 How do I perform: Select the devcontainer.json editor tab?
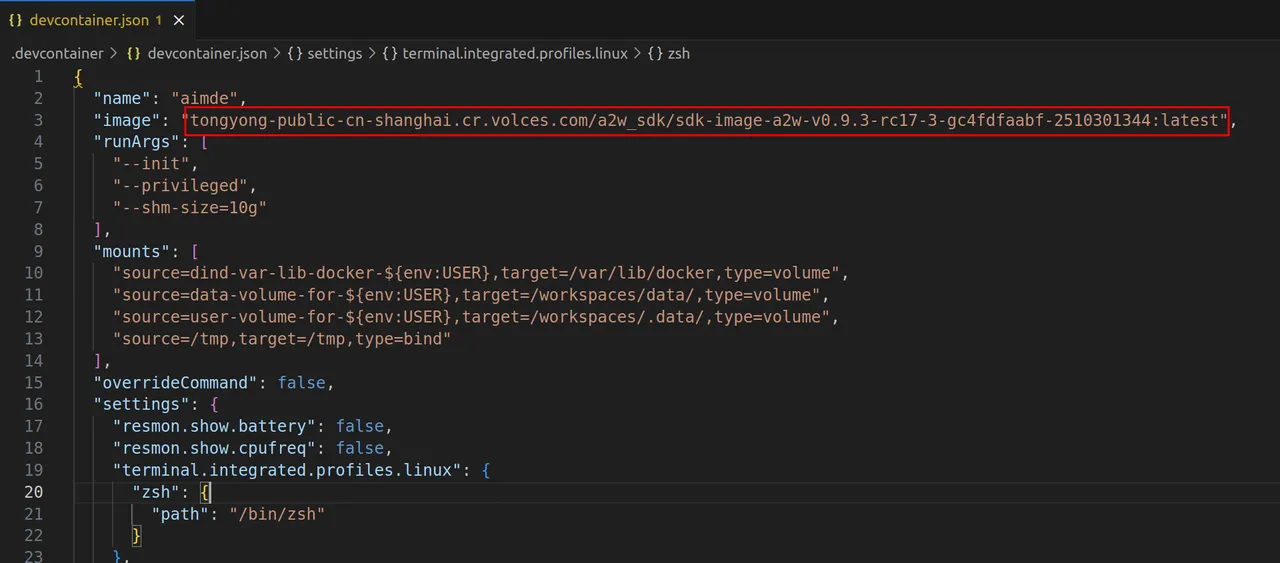click(x=89, y=20)
